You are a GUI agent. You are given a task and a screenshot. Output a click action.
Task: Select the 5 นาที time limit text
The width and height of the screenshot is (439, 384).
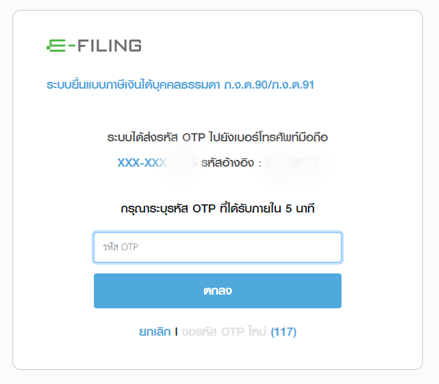click(300, 209)
